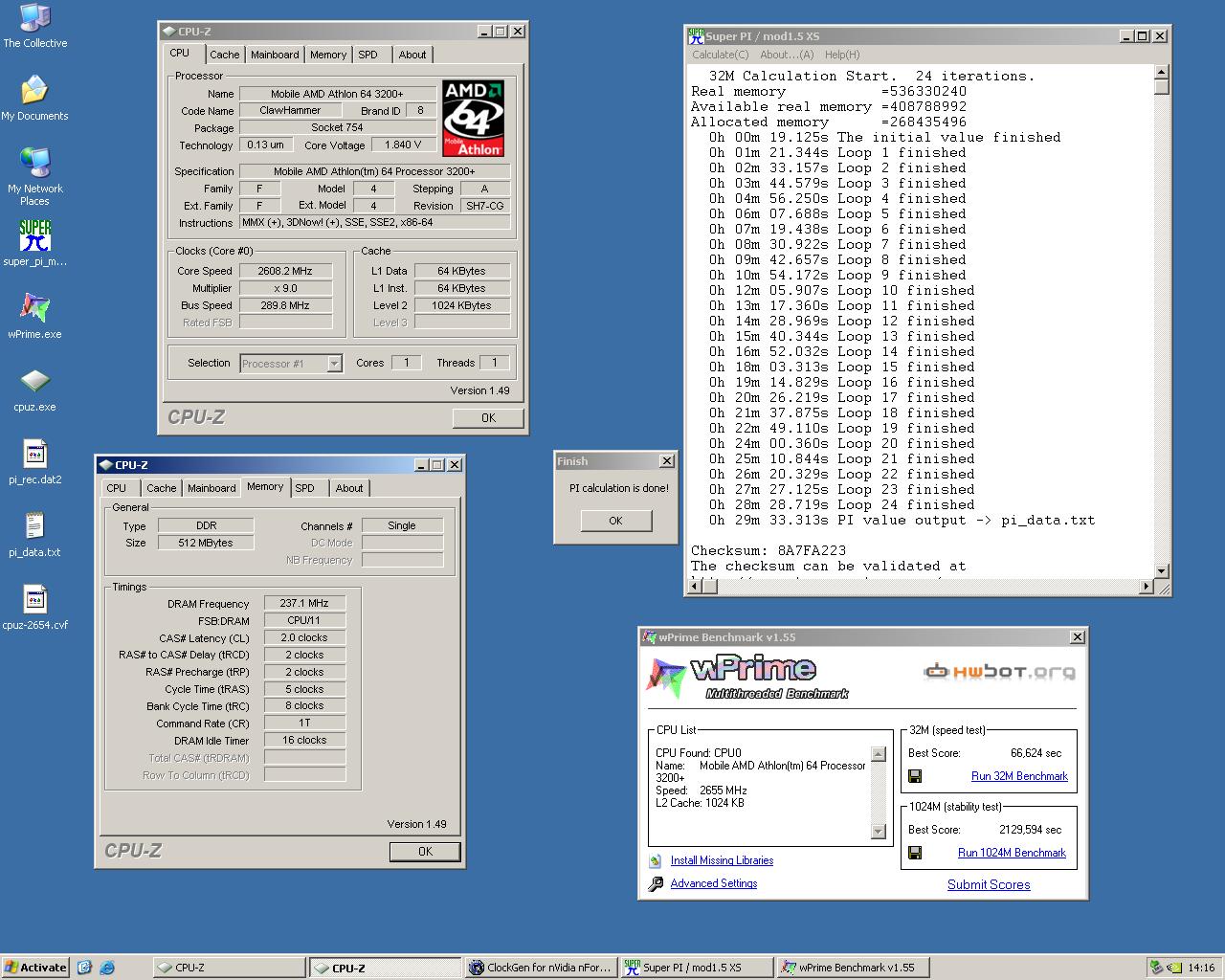Click the Advanced Settings tools icon

(656, 884)
